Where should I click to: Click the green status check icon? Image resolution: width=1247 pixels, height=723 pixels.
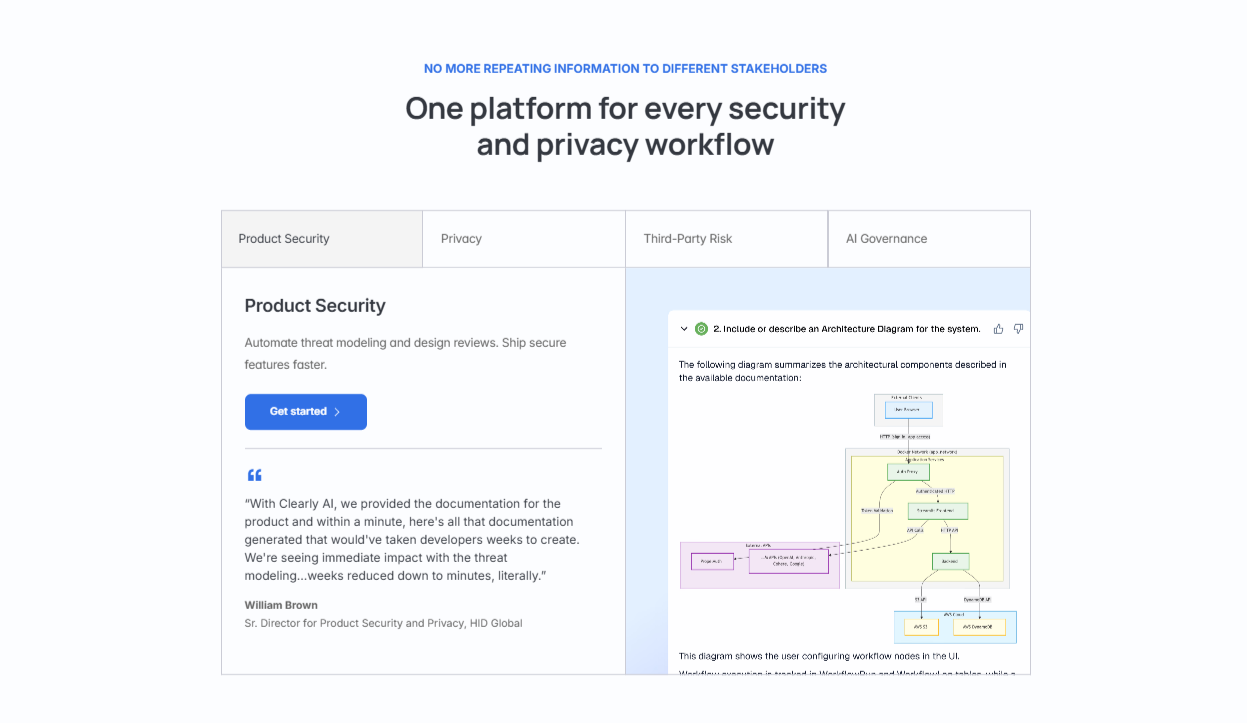coord(701,329)
